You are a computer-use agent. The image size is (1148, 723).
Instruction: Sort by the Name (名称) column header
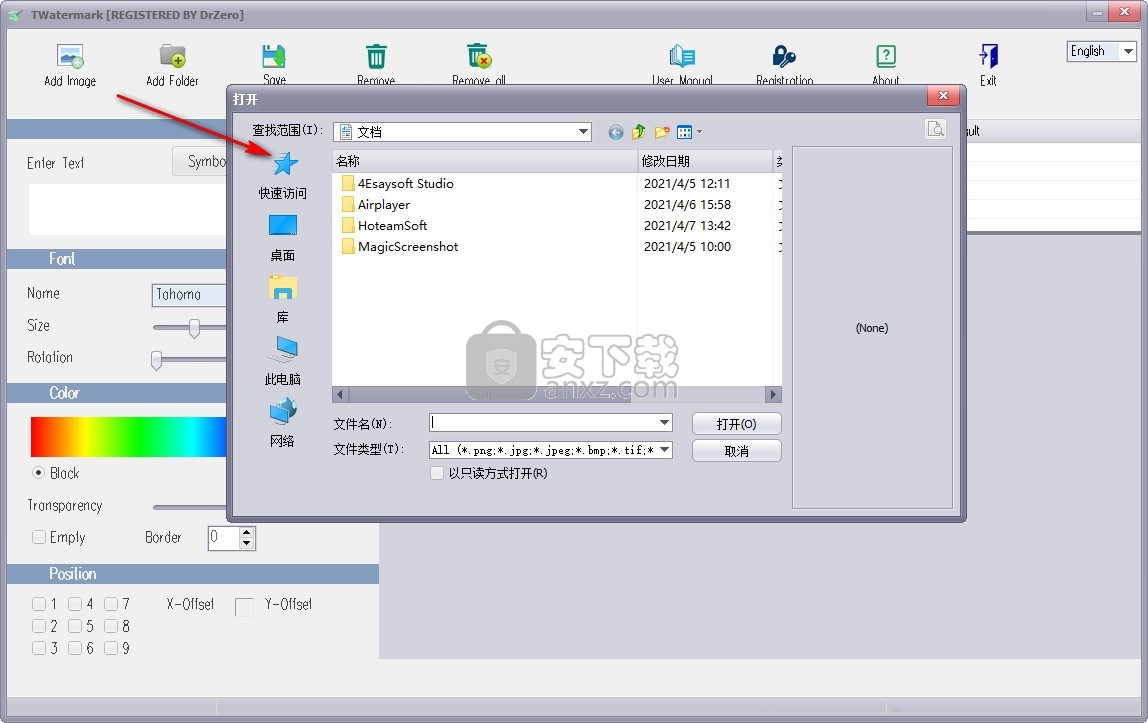click(x=485, y=161)
